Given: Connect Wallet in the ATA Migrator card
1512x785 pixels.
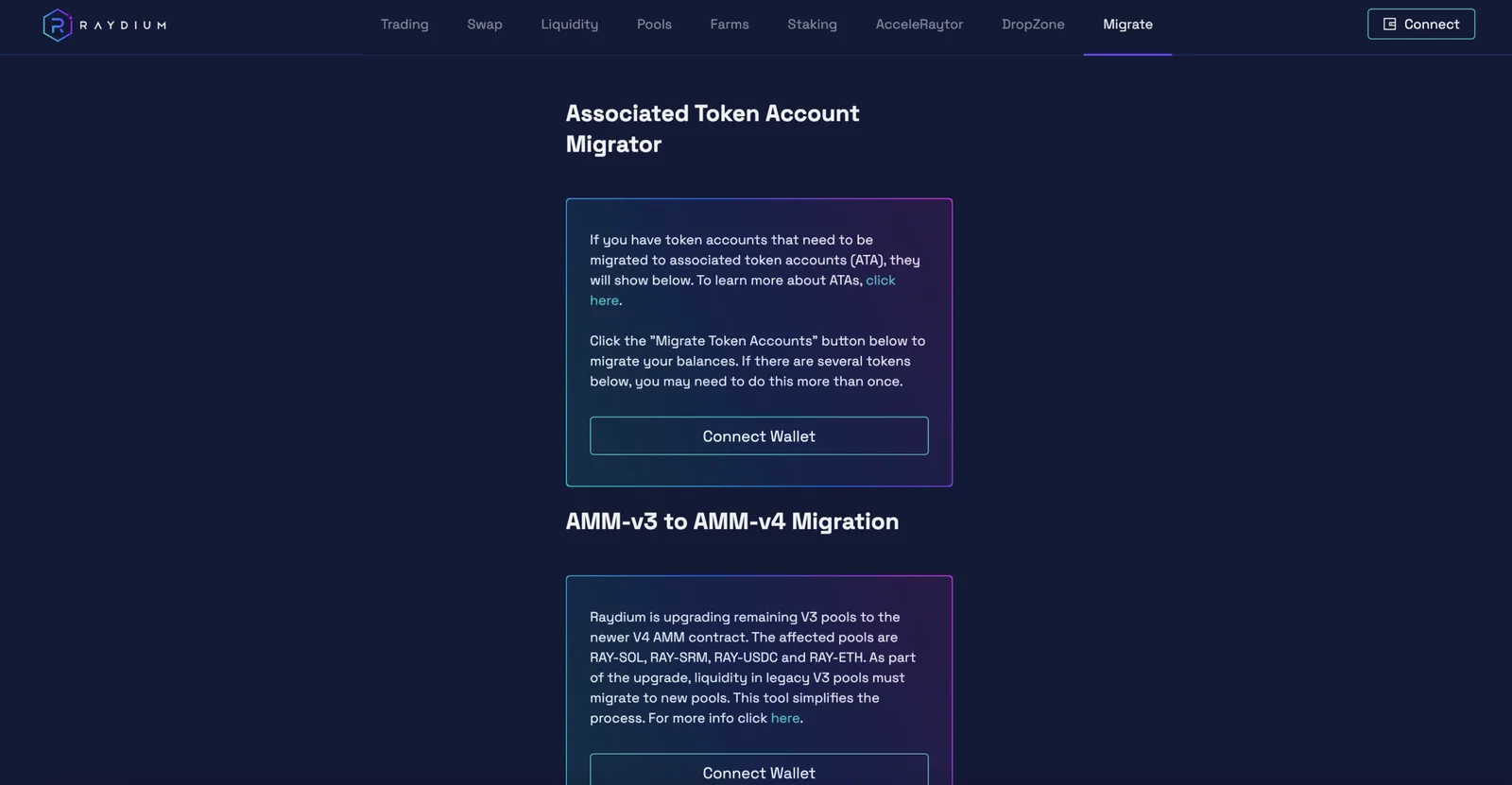Looking at the screenshot, I should [759, 436].
